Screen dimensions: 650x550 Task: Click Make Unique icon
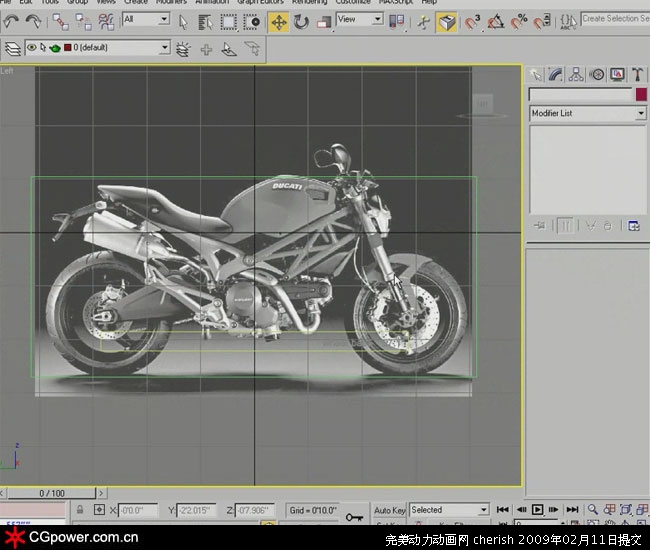tap(591, 226)
